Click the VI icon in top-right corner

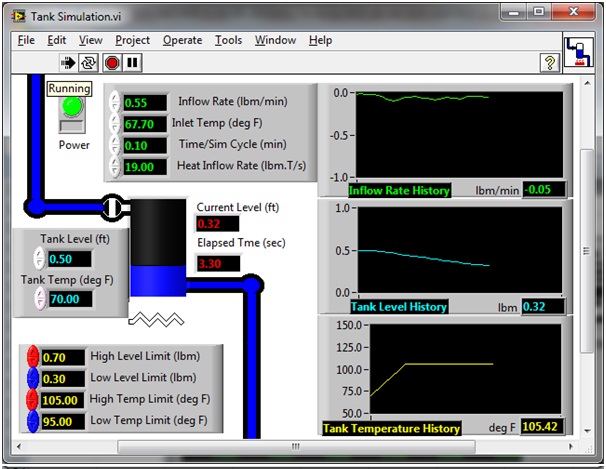click(x=579, y=53)
